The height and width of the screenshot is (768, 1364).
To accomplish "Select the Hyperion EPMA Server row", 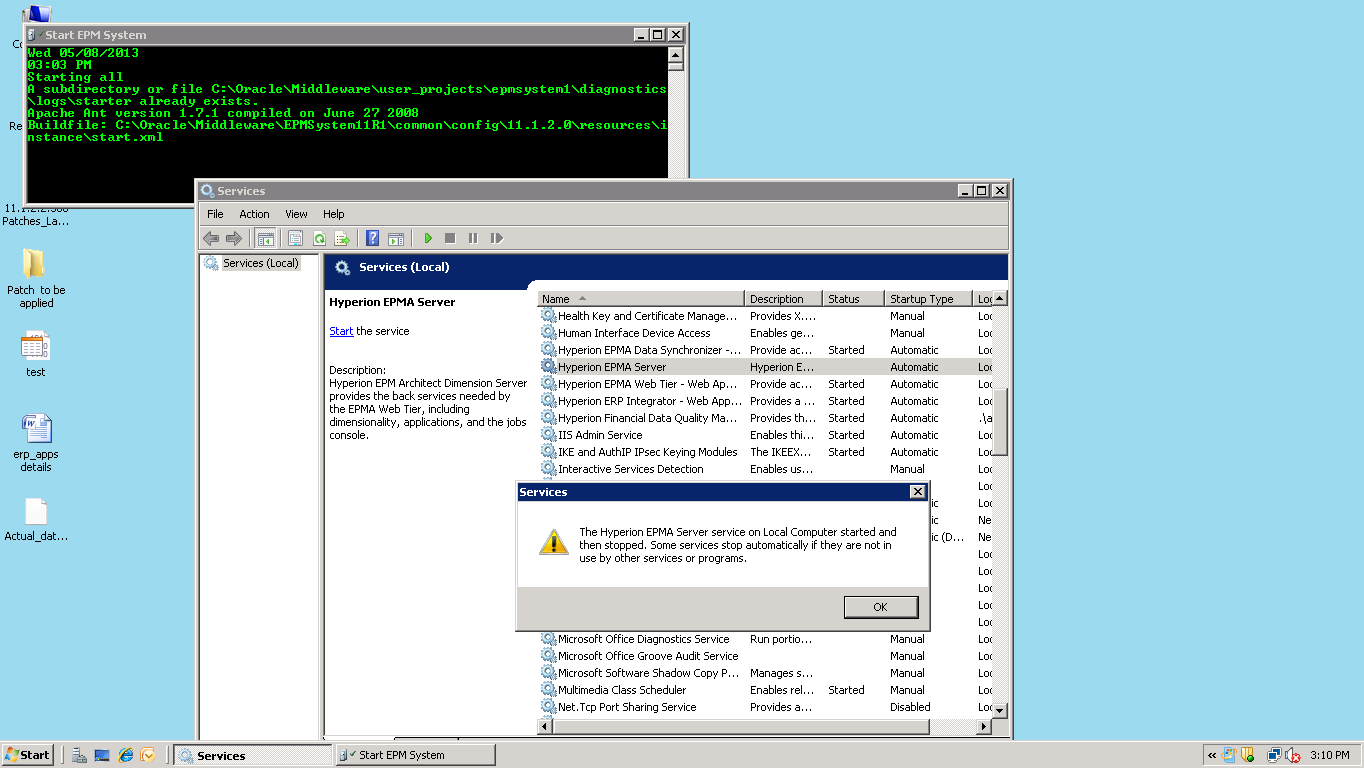I will click(x=765, y=367).
